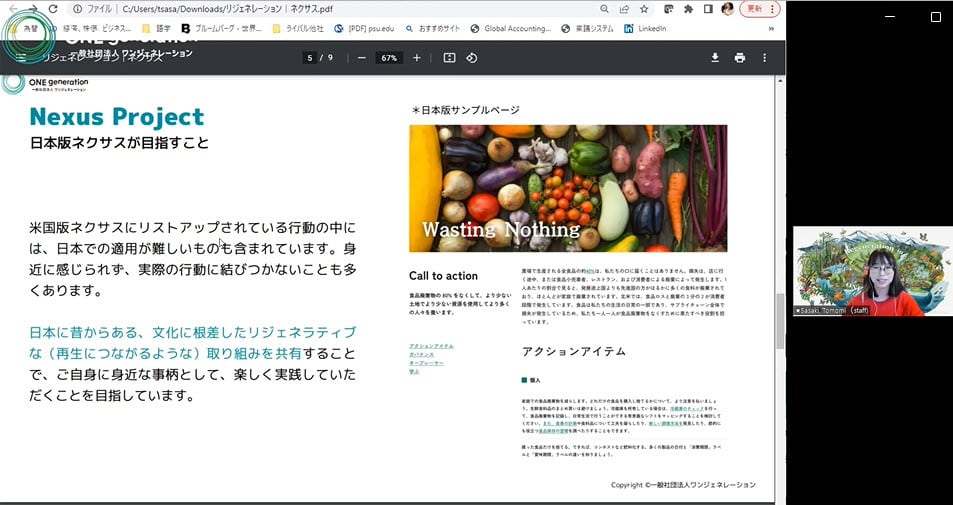Screen dimensions: 953x505
Task: Click the page number field showing 5
Action: tap(311, 58)
